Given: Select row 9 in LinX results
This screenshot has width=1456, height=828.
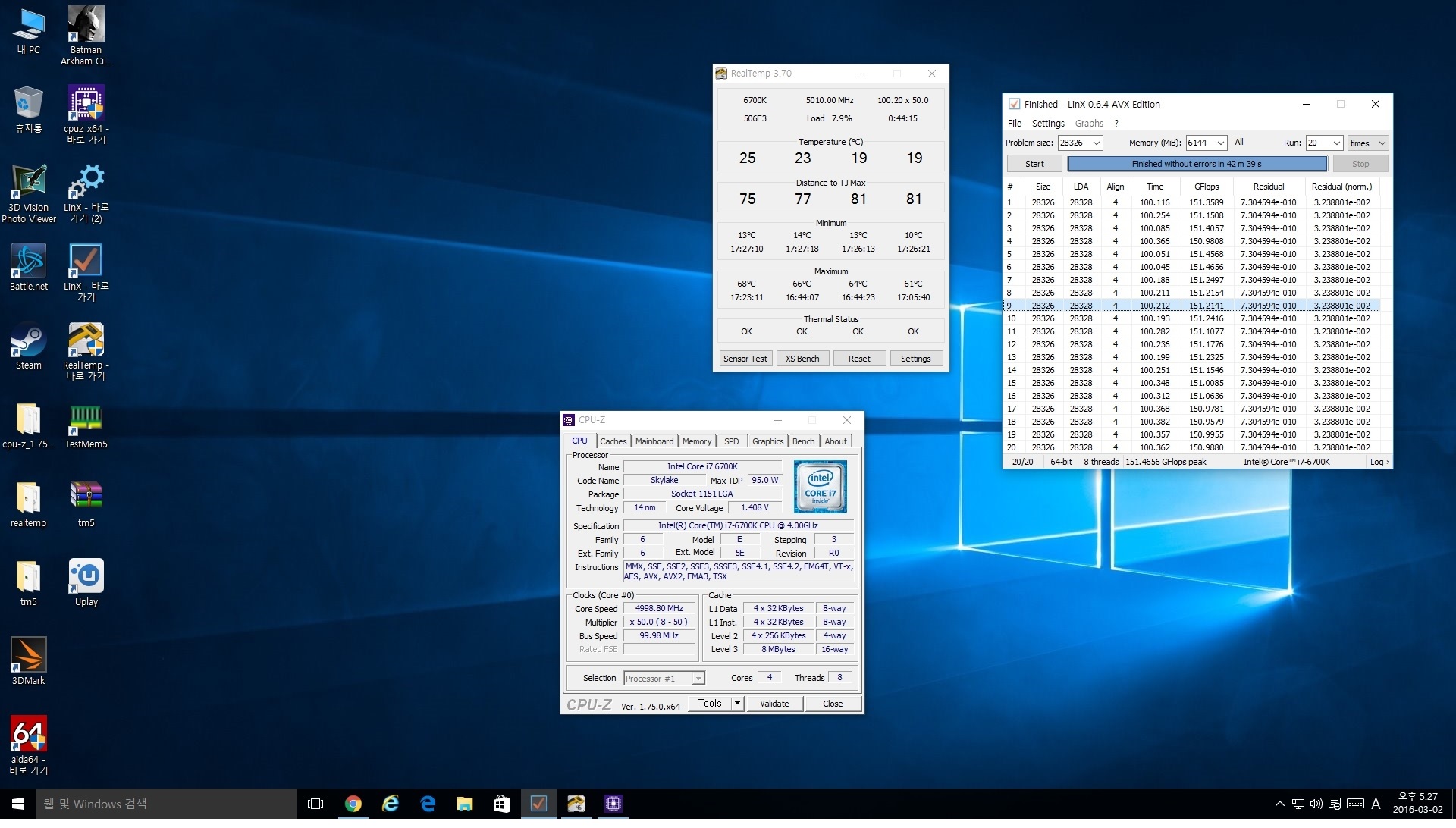Looking at the screenshot, I should tap(1191, 306).
